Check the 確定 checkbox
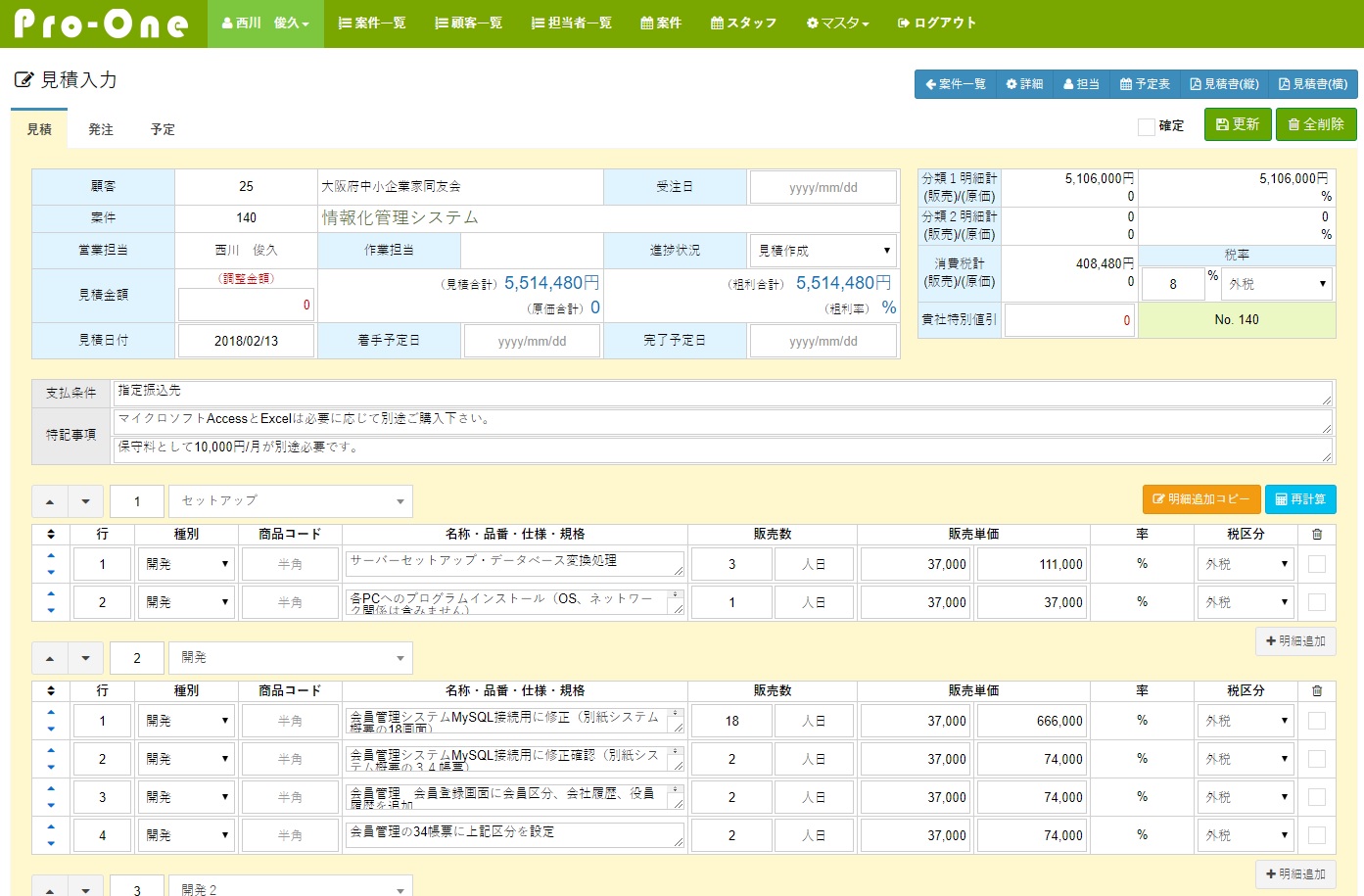The image size is (1364, 896). [x=1146, y=126]
